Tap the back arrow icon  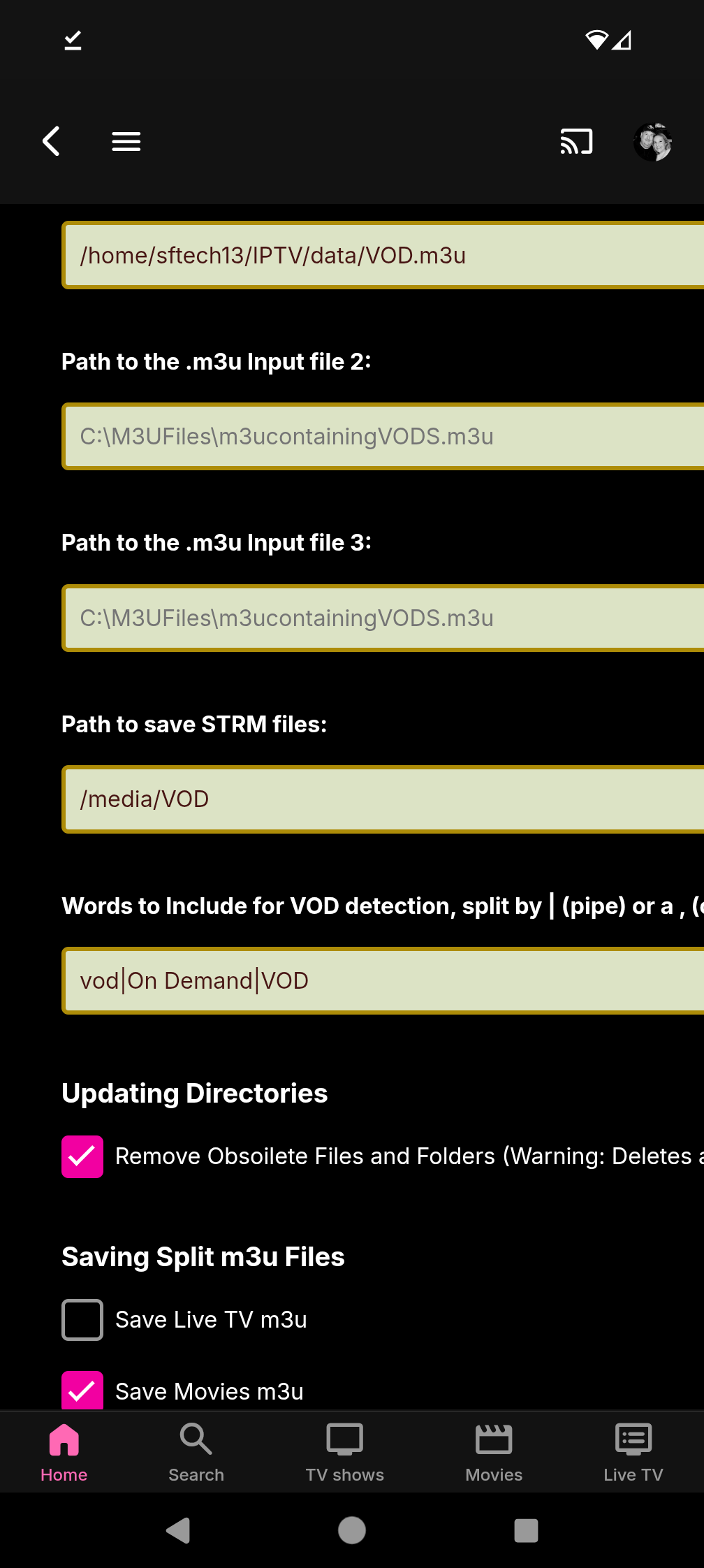point(51,142)
